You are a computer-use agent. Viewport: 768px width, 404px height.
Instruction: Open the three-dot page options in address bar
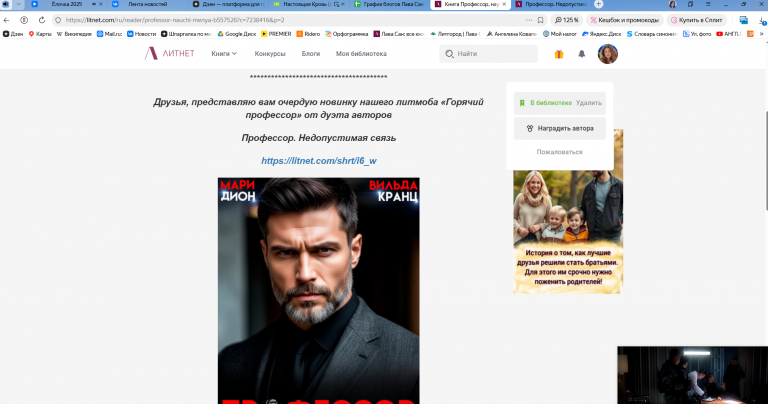pyautogui.click(x=529, y=20)
